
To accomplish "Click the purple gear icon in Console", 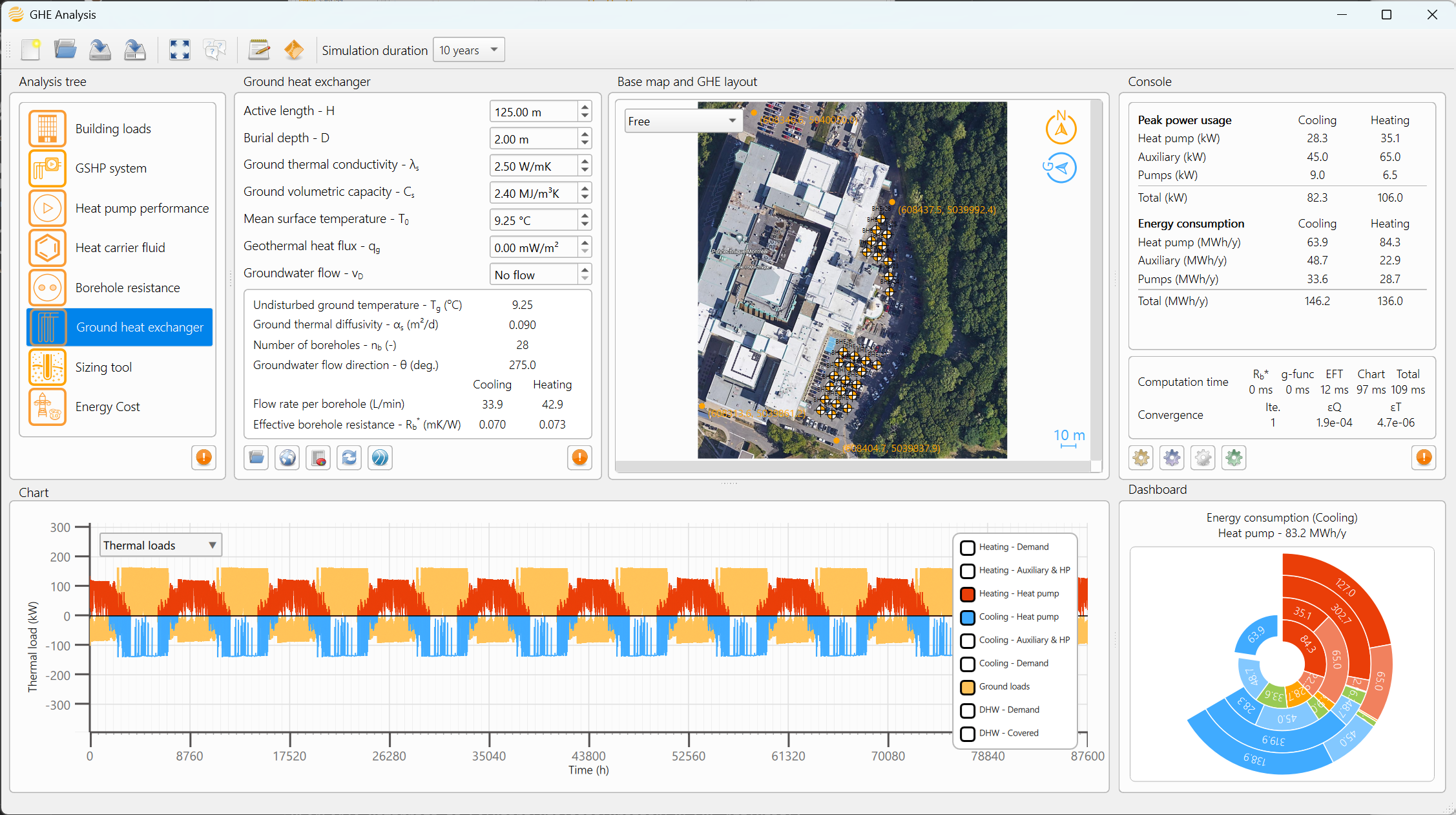I will 1172,458.
